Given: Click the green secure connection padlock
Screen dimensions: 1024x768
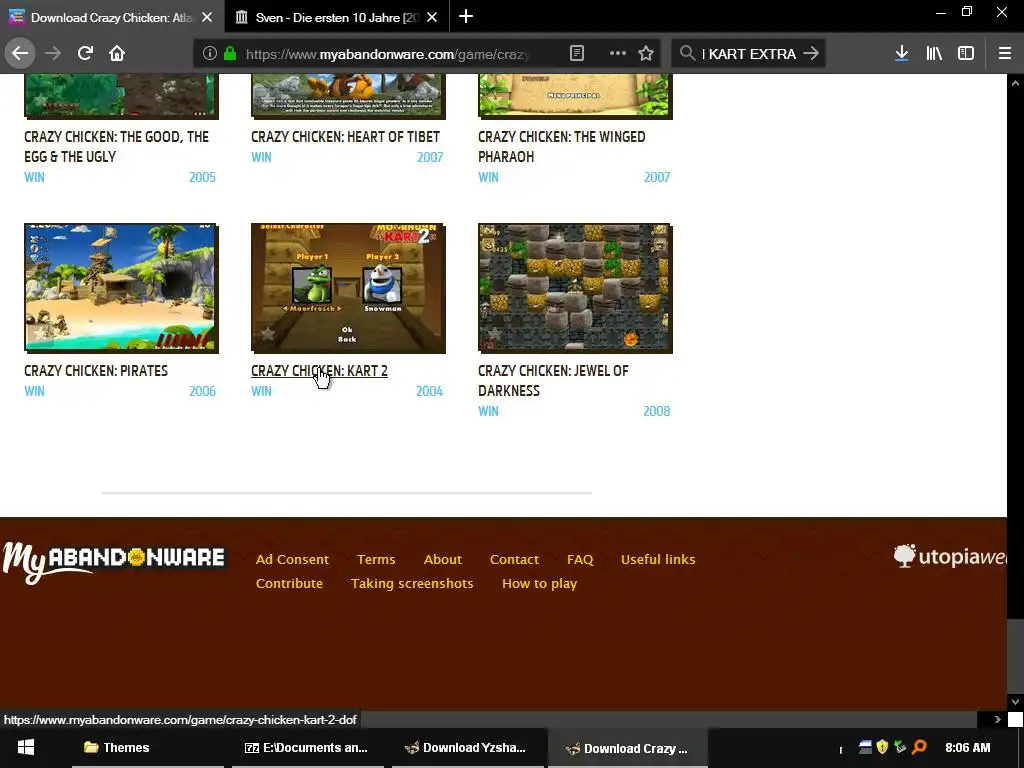Looking at the screenshot, I should 230,54.
